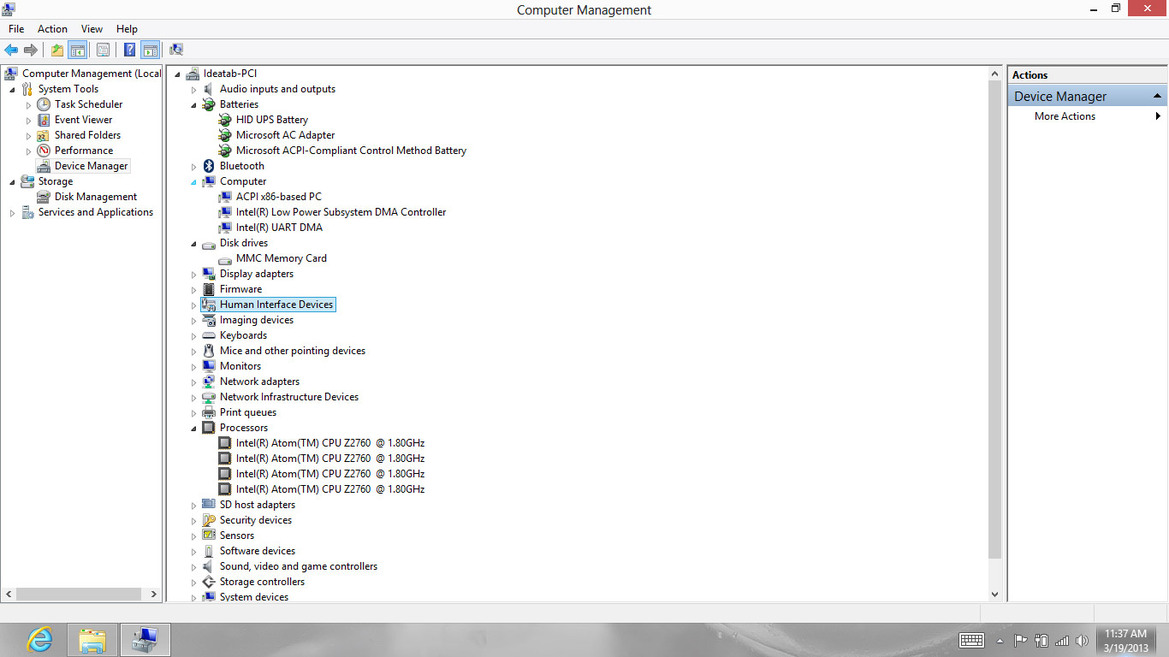Click Mice and other pointing devices icon
Screen dimensions: 1169x657
209,350
